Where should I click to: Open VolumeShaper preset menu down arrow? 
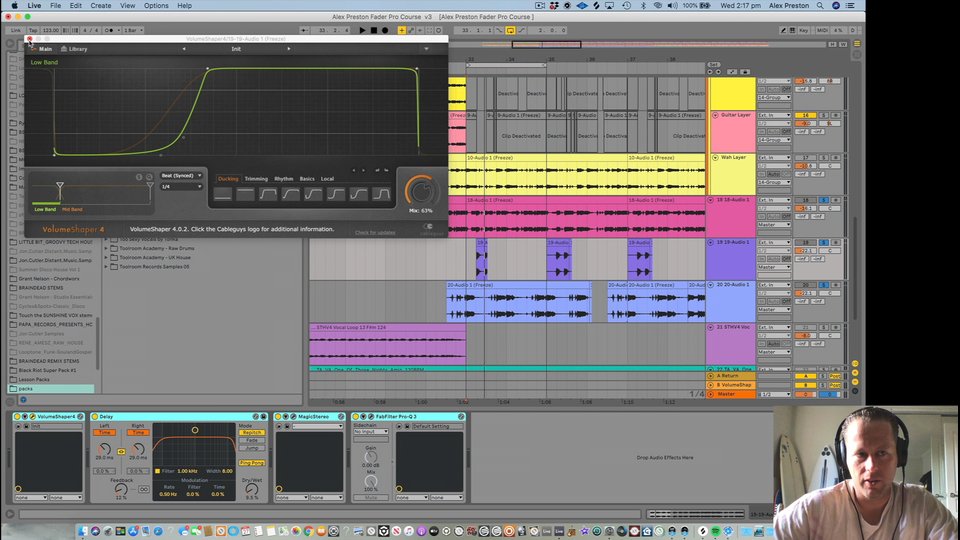click(426, 49)
